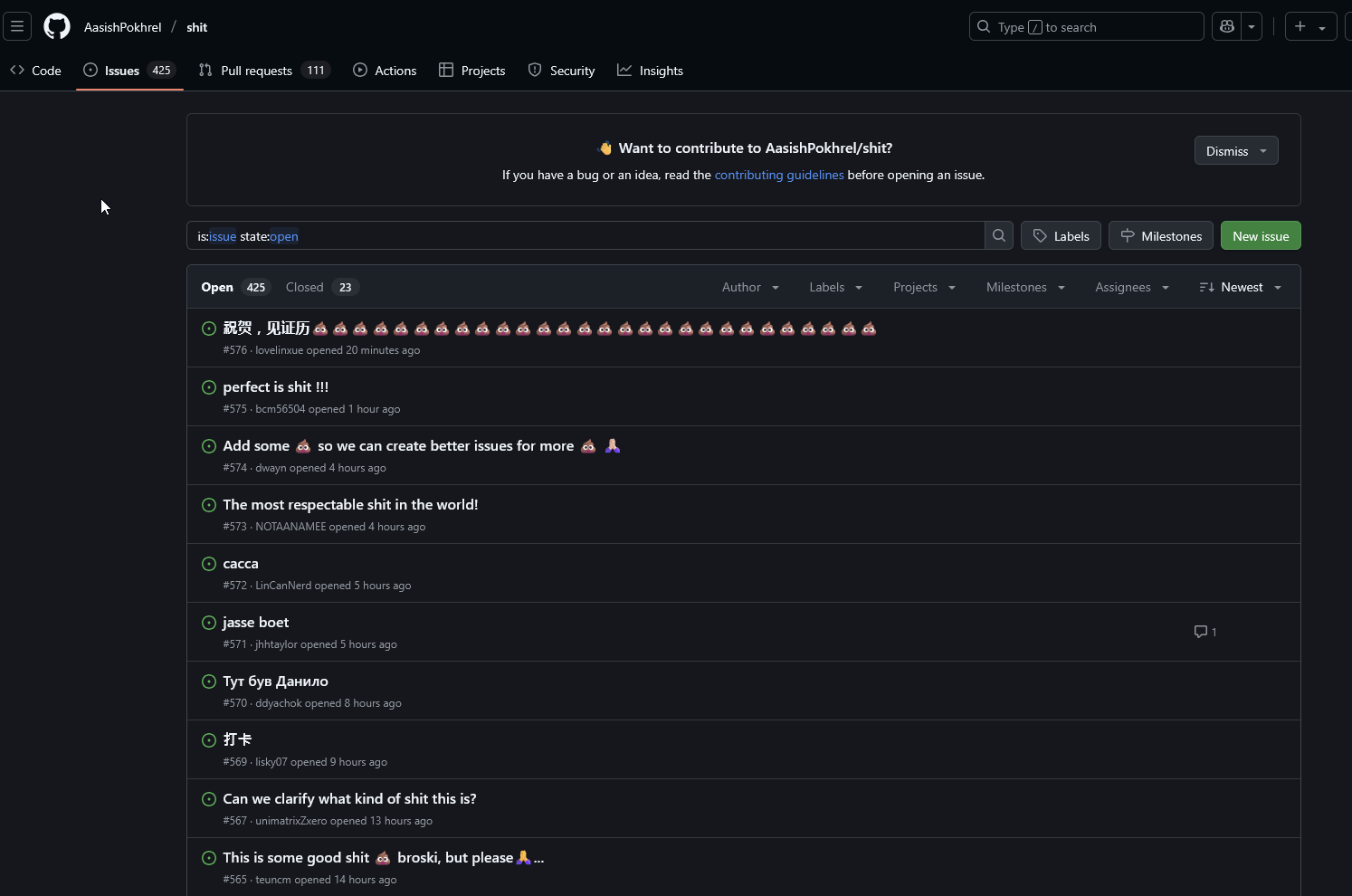Viewport: 1352px width, 896px height.
Task: Click the search magnifier in the filter bar
Action: (998, 235)
